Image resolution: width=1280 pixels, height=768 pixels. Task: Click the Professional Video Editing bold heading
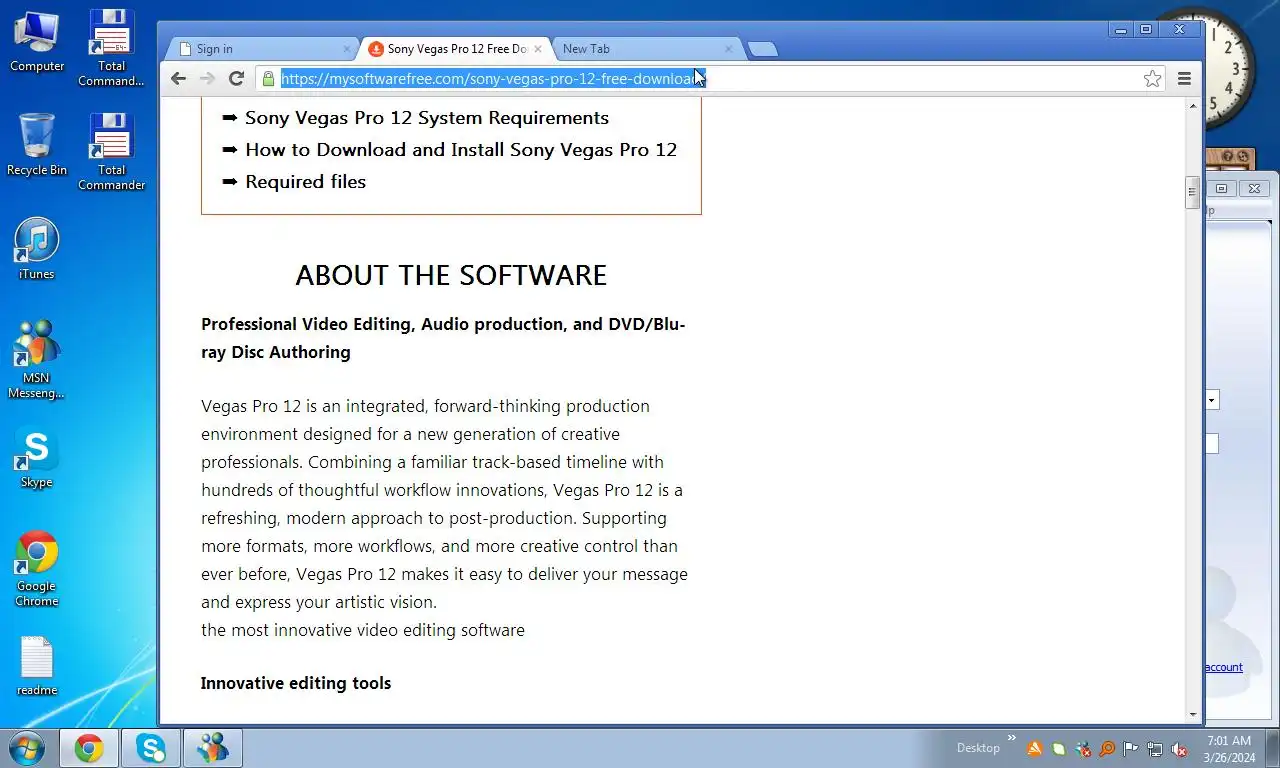click(443, 338)
